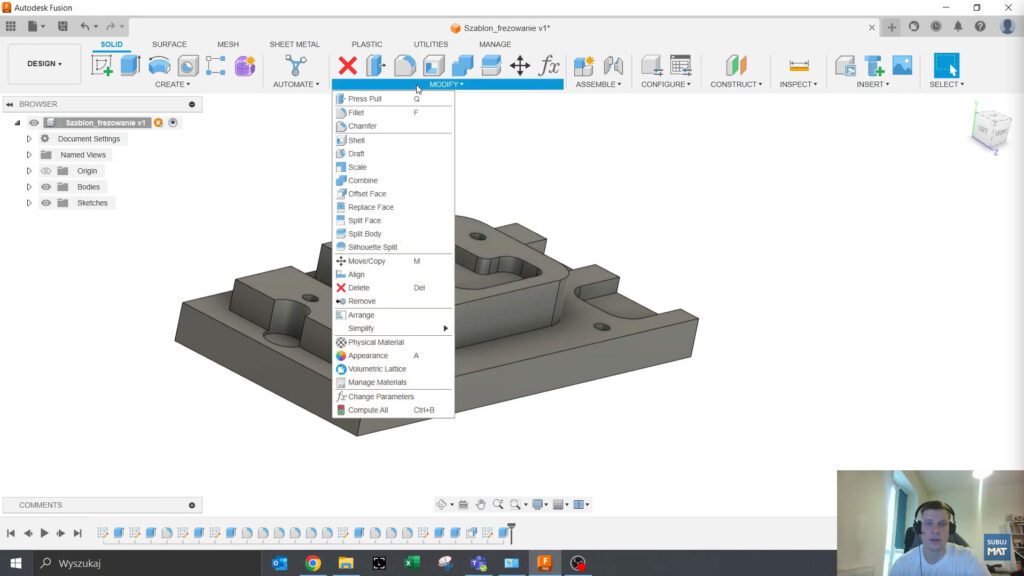Hide the Bodies folder with its eye toggle
The image size is (1024, 576).
(45, 187)
